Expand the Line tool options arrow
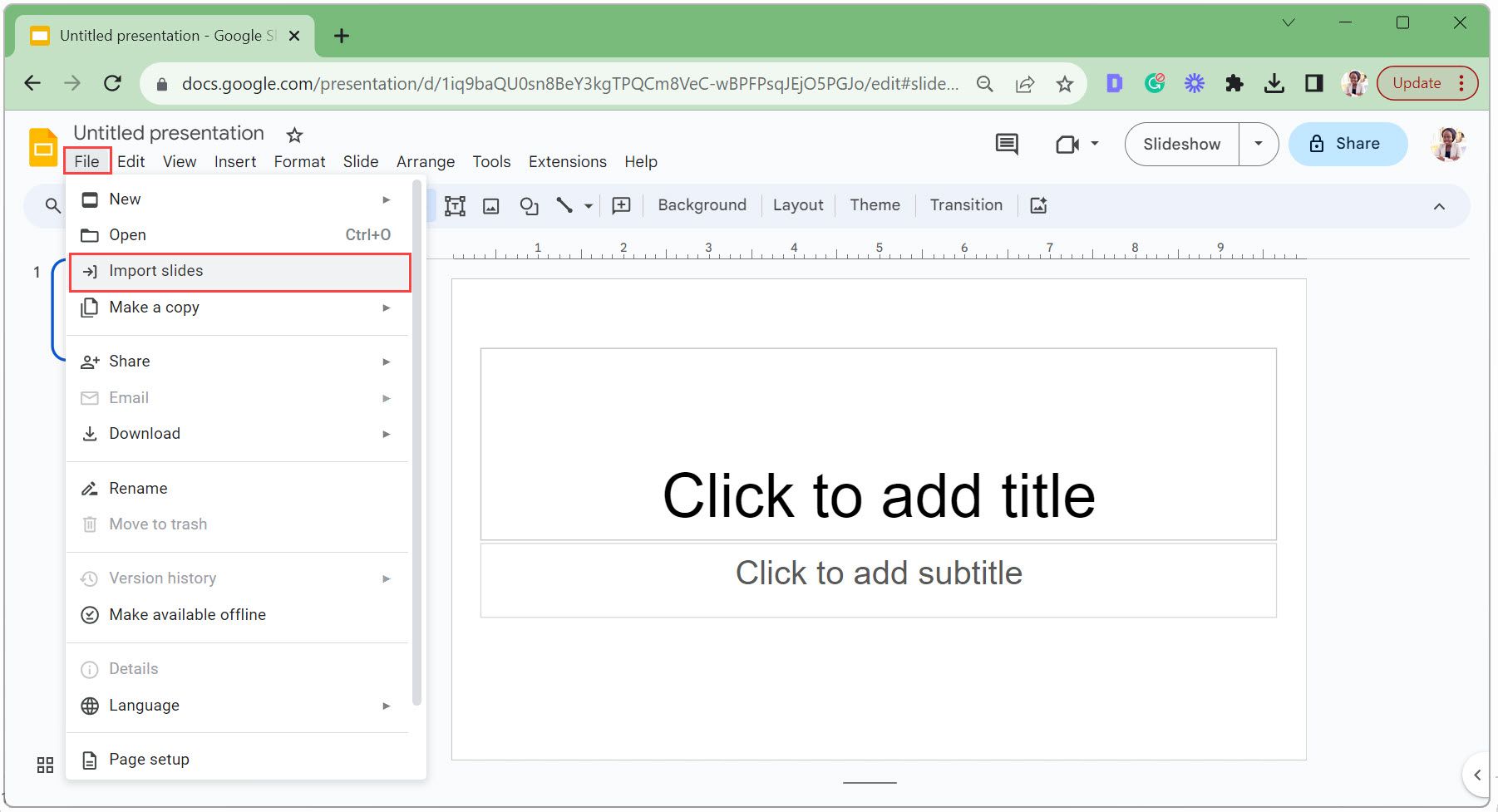The width and height of the screenshot is (1498, 812). [588, 205]
